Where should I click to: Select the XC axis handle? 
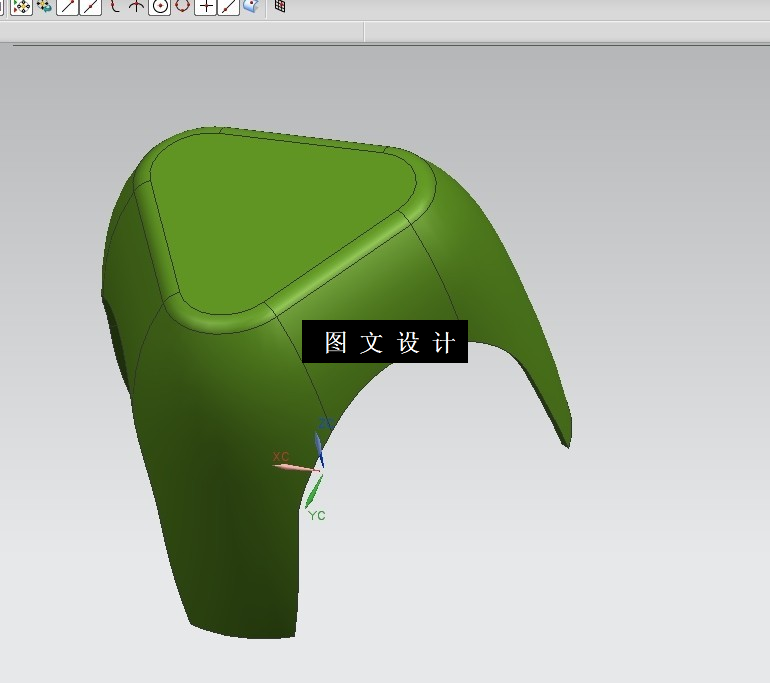click(295, 466)
